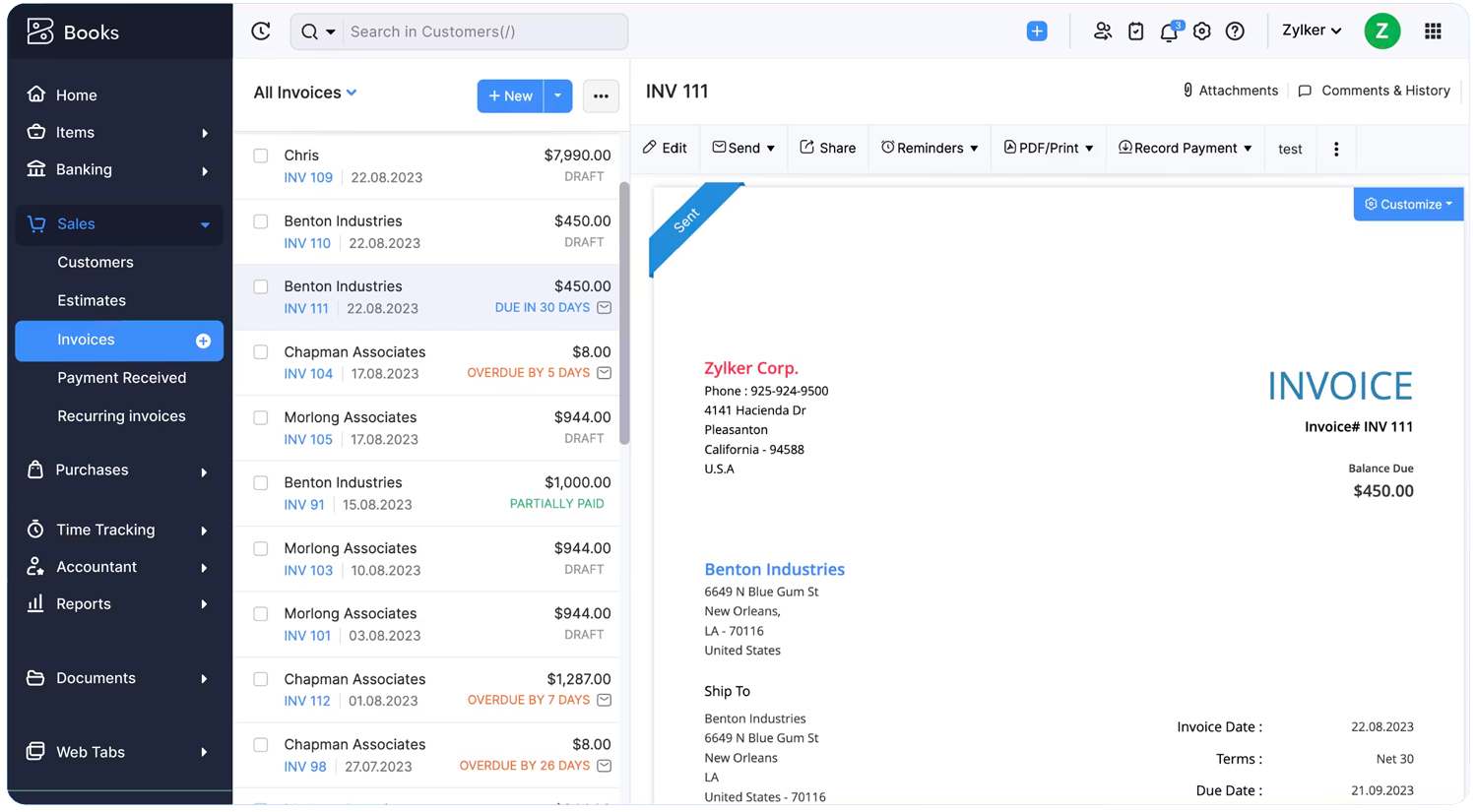Tick the checkbox for INV 105

(x=261, y=417)
